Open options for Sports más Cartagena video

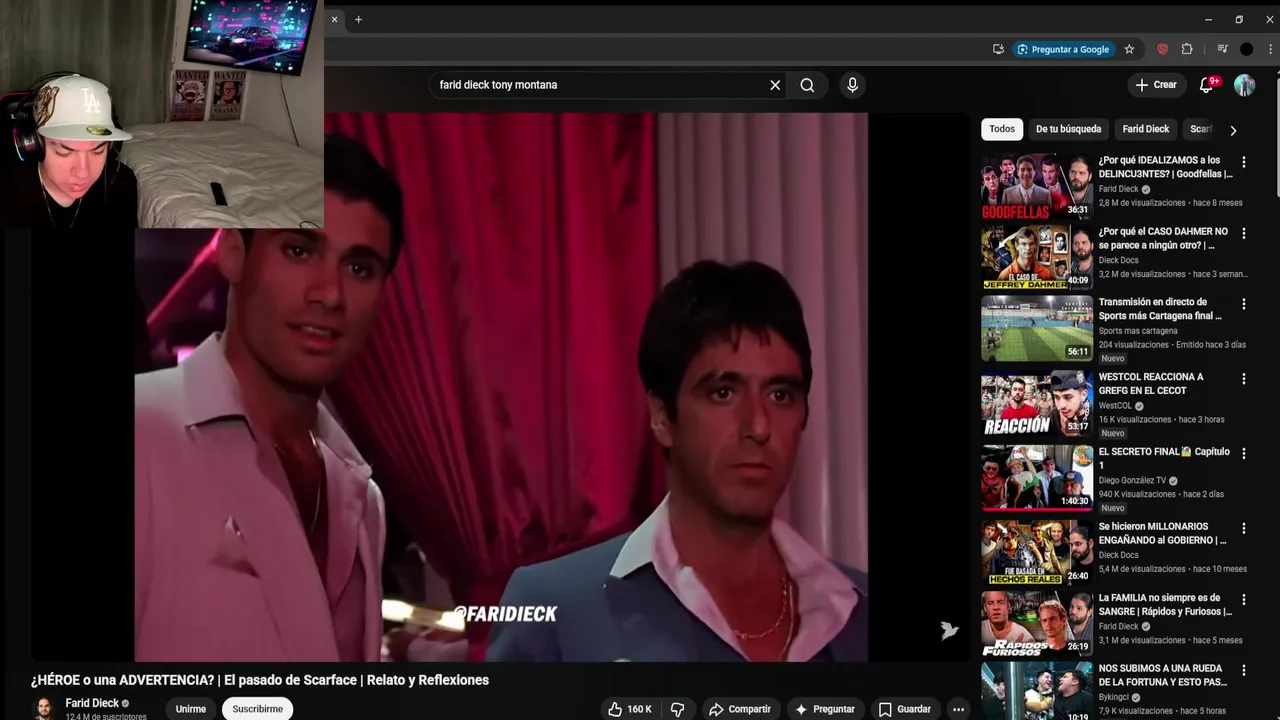coord(1244,304)
